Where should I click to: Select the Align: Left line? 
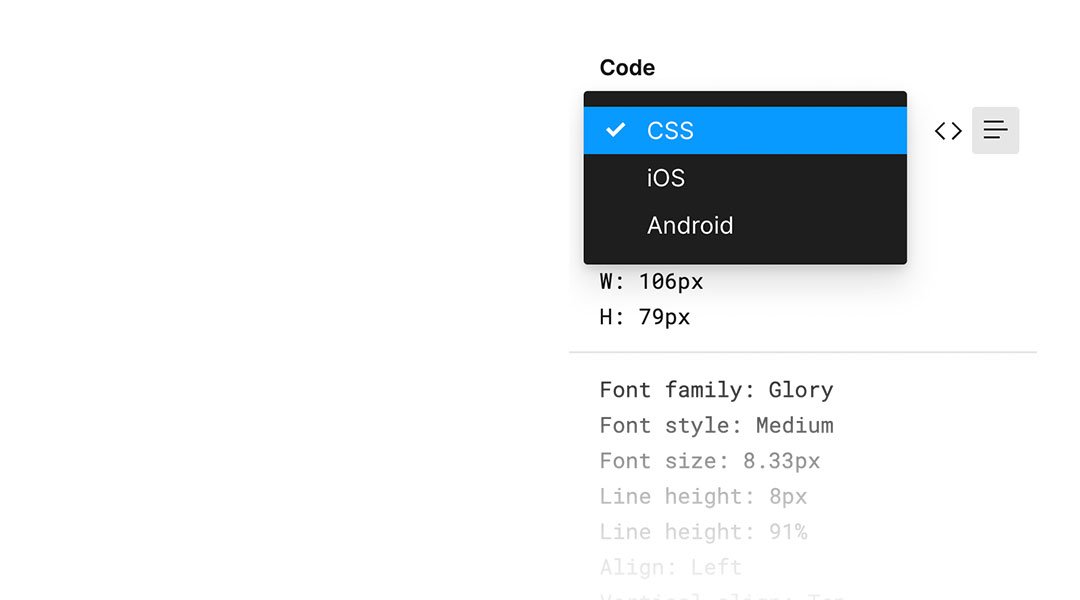(670, 568)
